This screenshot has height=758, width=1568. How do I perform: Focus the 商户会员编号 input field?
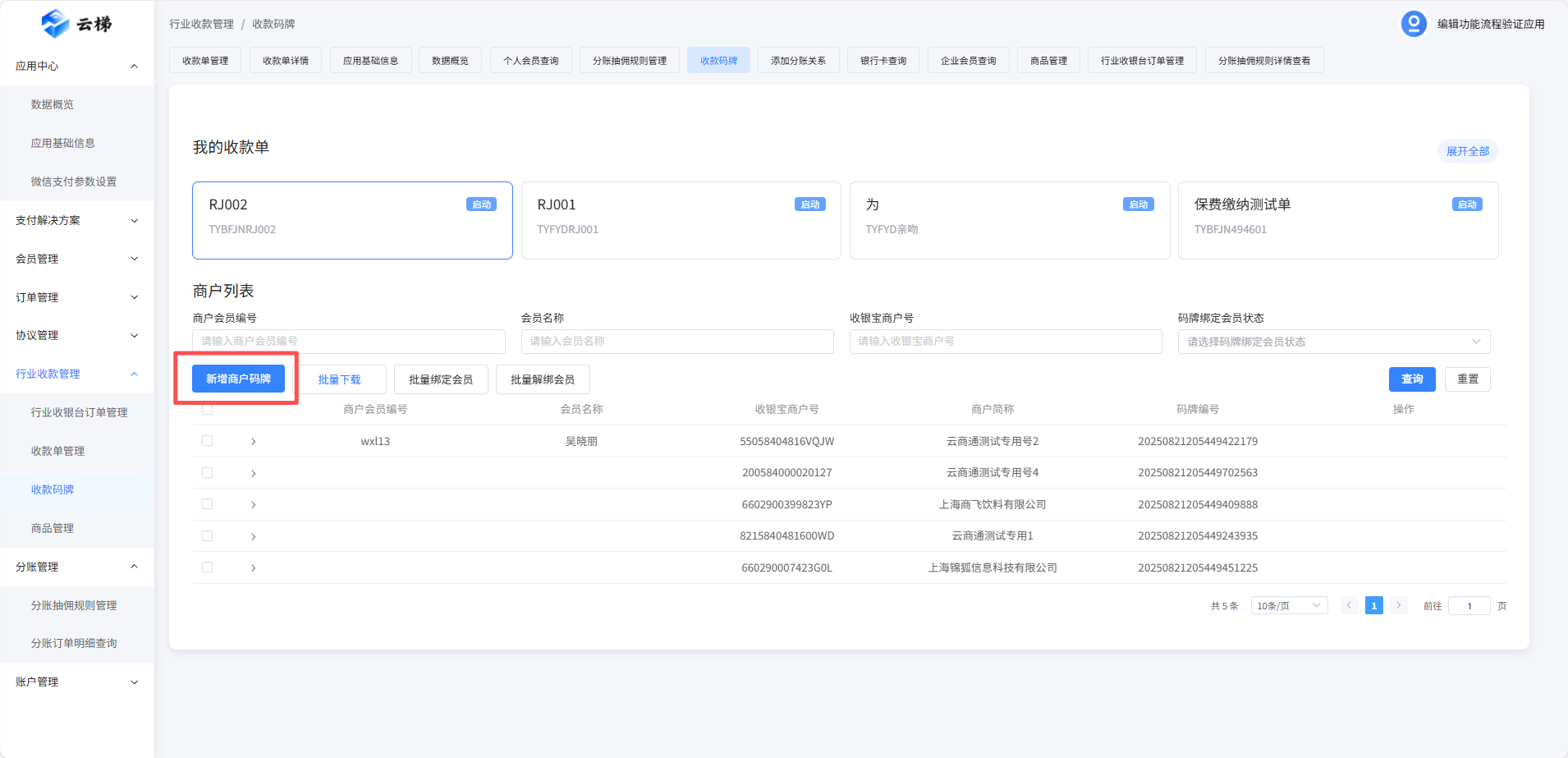(348, 341)
